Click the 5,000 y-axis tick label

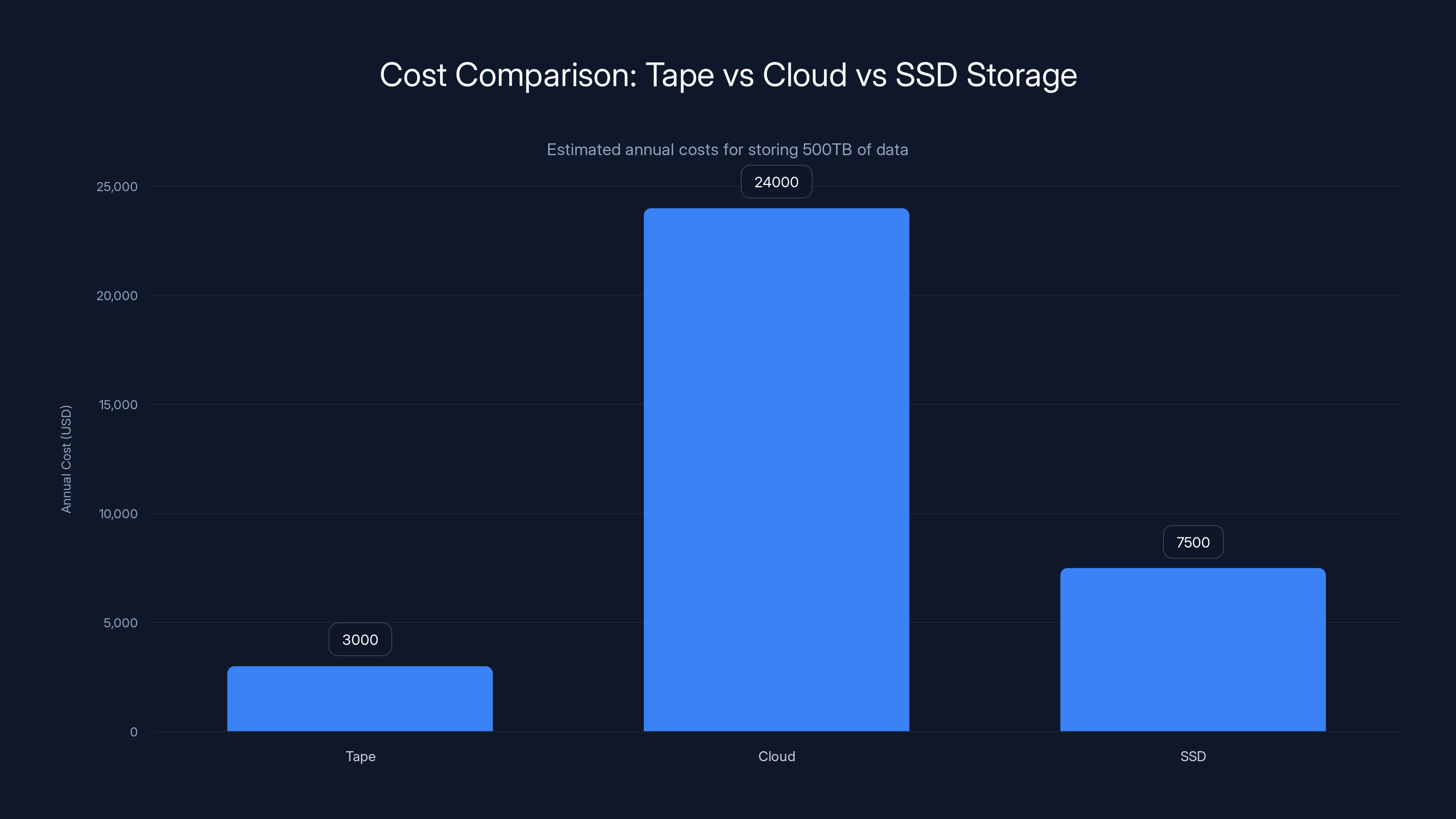click(120, 623)
